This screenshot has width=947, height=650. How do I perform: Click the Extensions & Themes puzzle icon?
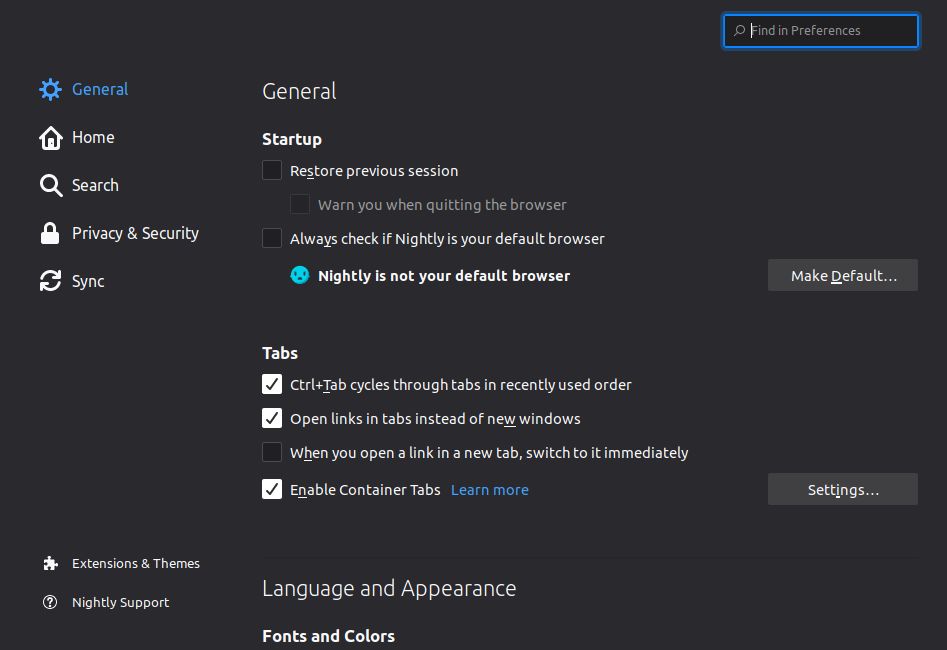tap(50, 563)
